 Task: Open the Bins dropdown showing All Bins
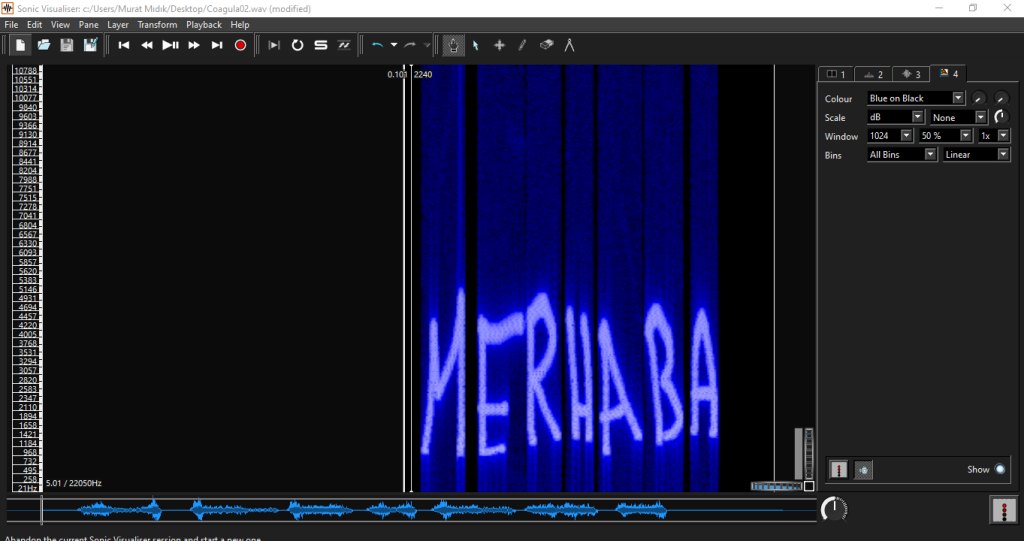902,155
